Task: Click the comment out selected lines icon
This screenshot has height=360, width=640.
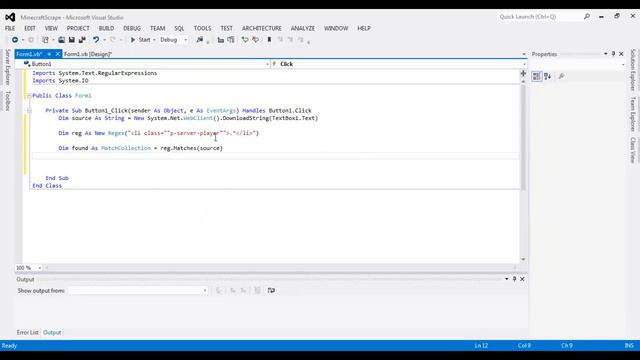Action: (245, 40)
